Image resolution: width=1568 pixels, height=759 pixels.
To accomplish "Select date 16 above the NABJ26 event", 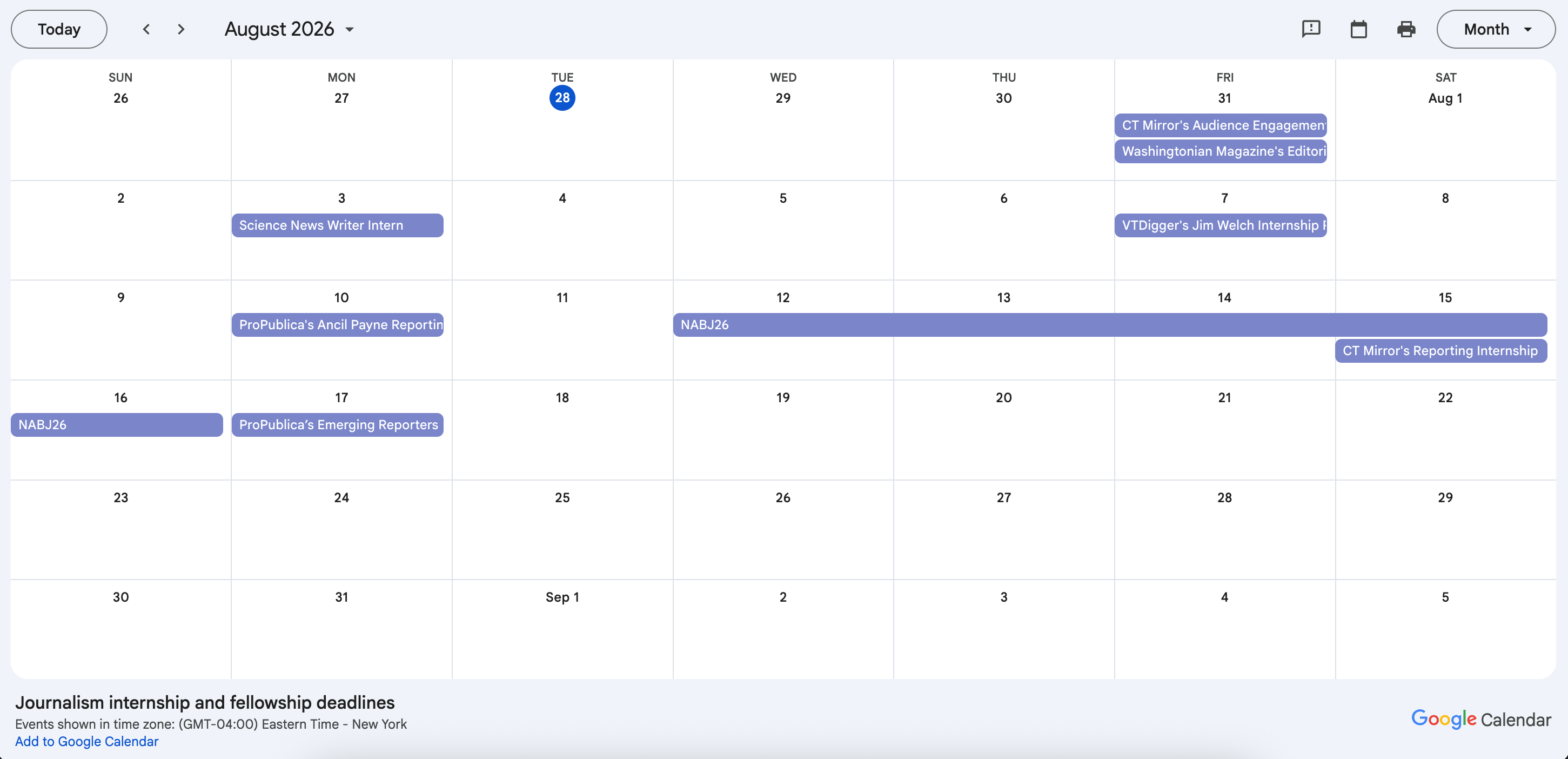I will 120,397.
